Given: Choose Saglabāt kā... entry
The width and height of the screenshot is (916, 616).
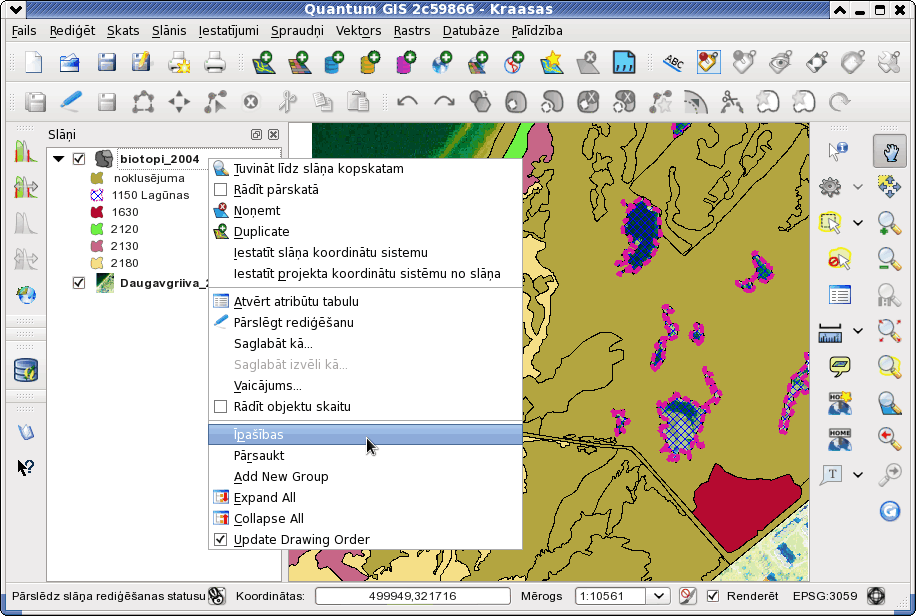Looking at the screenshot, I should point(365,343).
